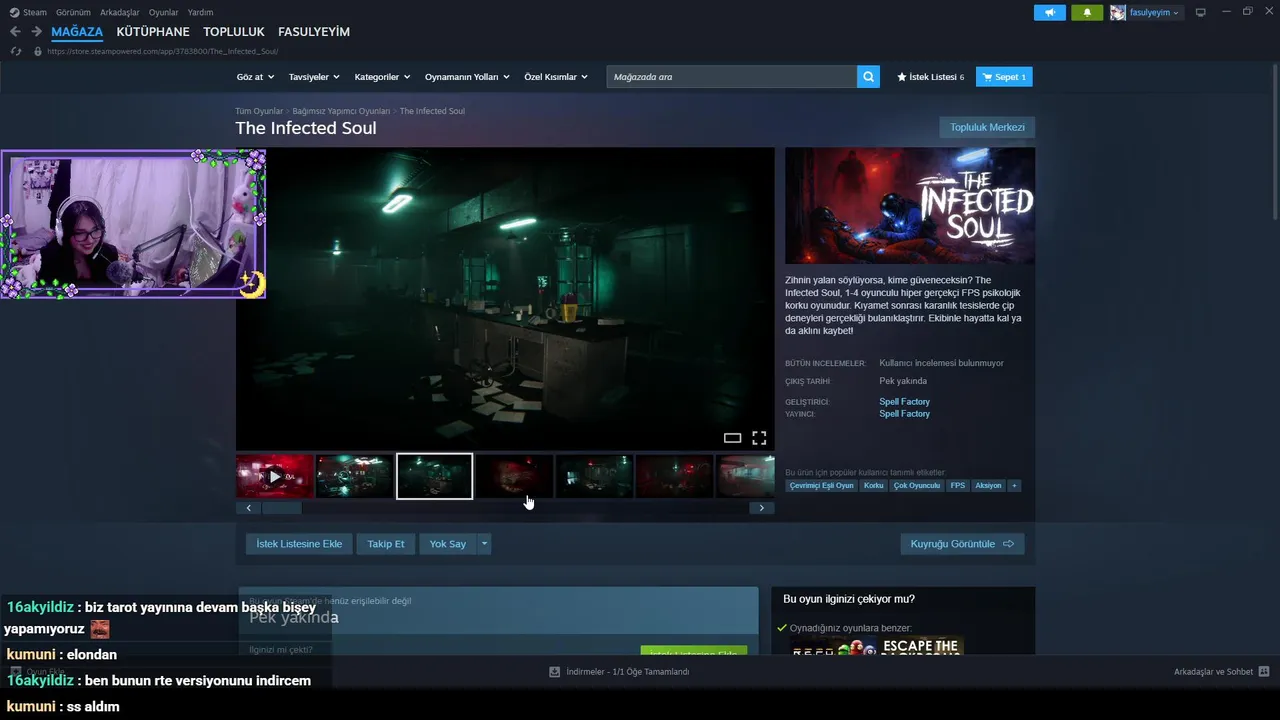The image size is (1280, 720).
Task: Open Topluluk Merkezi
Action: (x=987, y=127)
